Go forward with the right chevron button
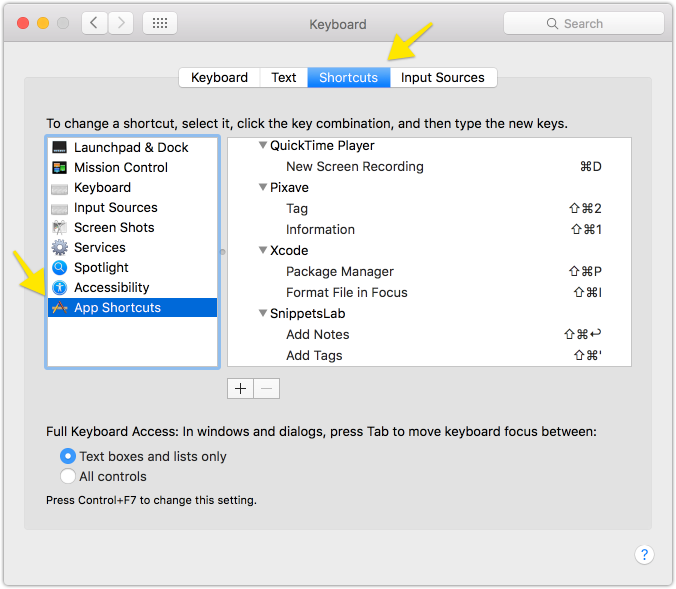This screenshot has width=676, height=589. coord(121,23)
